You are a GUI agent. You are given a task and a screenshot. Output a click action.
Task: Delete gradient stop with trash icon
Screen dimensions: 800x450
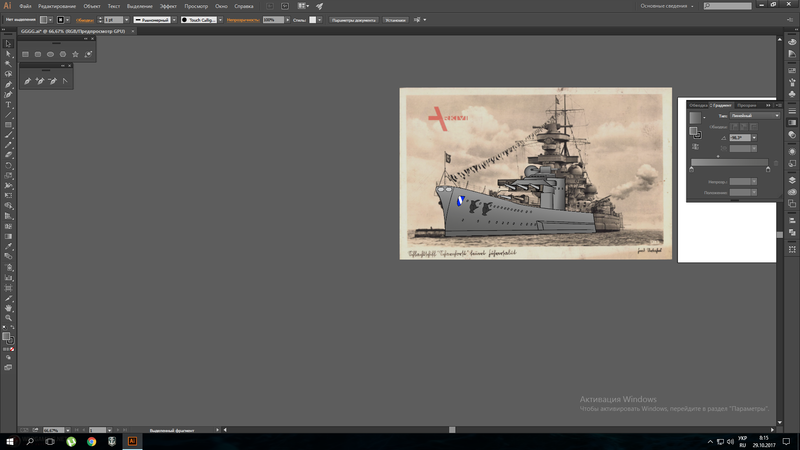pyautogui.click(x=776, y=163)
